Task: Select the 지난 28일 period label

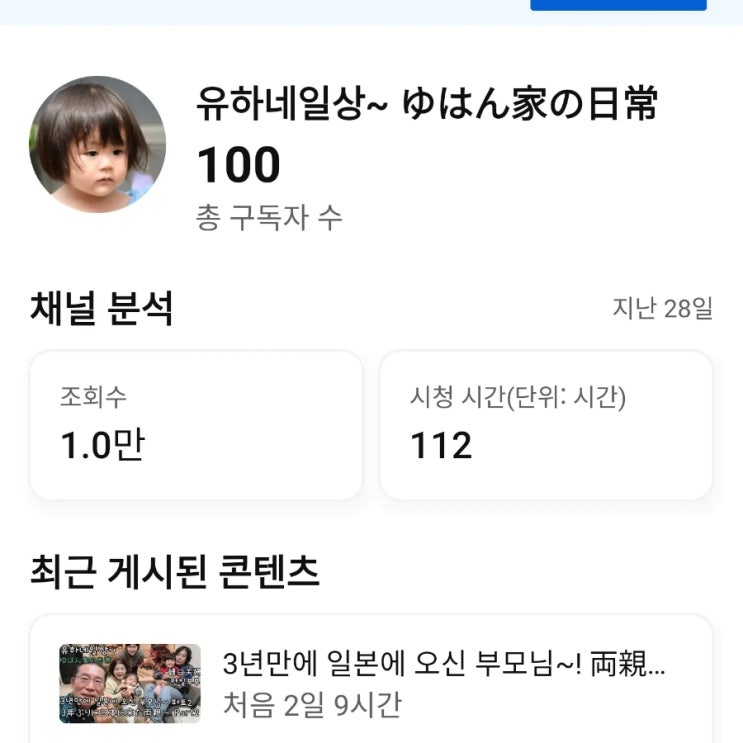Action: click(662, 308)
